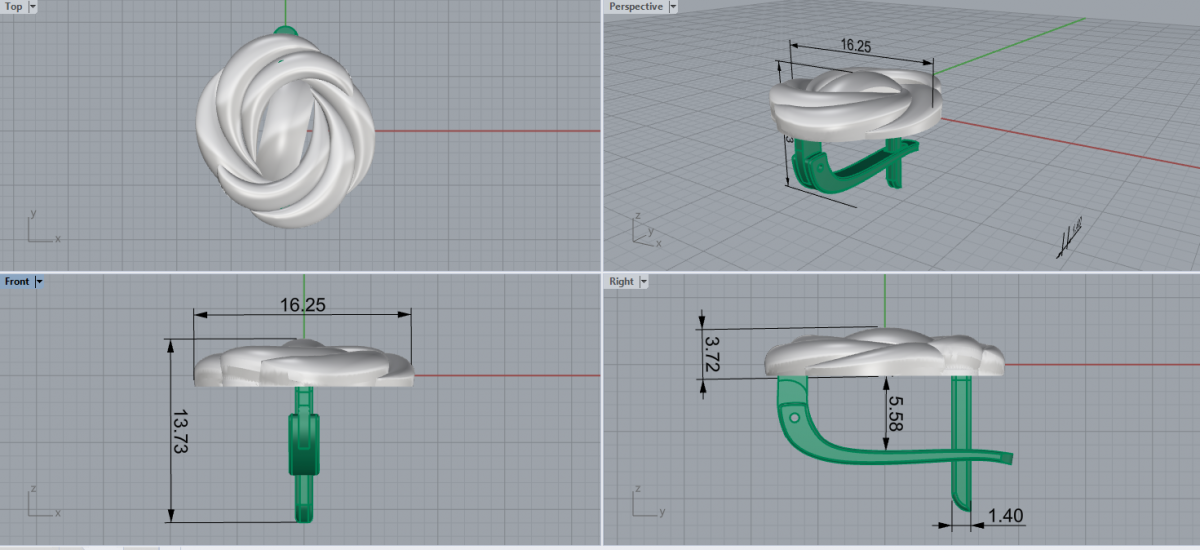
Task: Select the Perspective viewport title label
Action: click(636, 7)
